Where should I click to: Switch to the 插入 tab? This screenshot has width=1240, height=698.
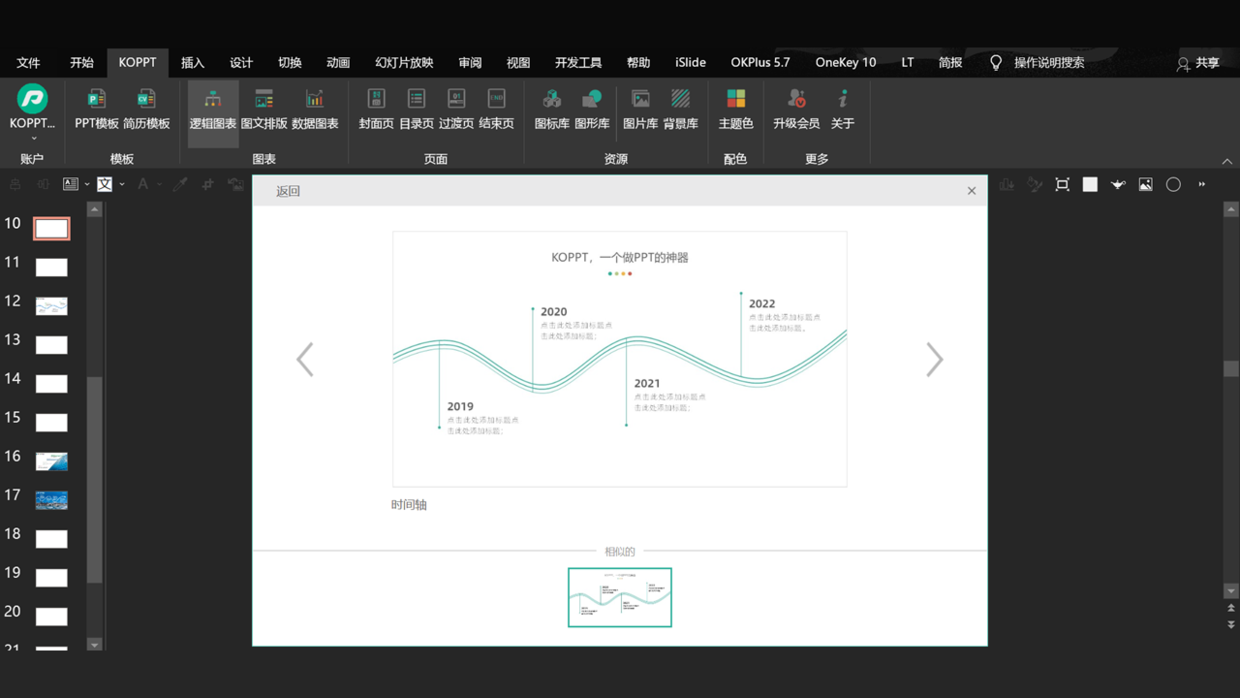[193, 63]
